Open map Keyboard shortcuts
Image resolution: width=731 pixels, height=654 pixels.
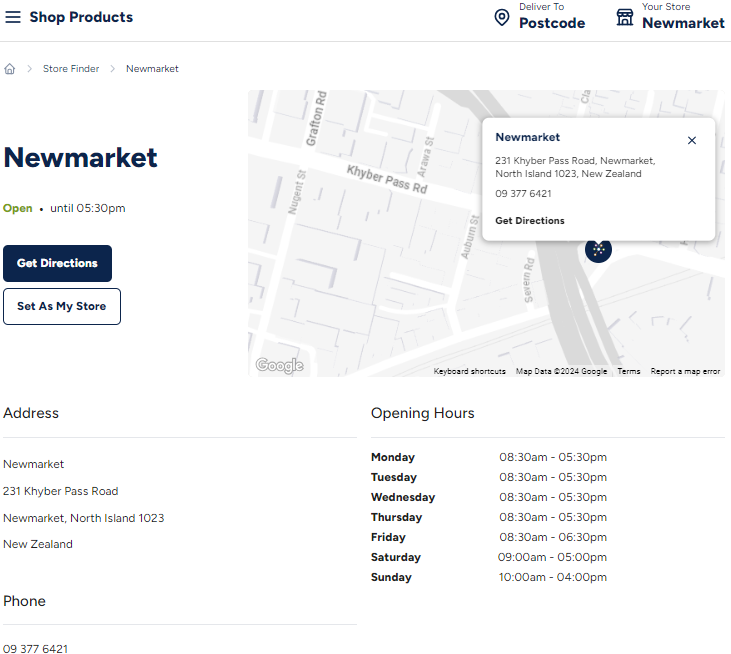(x=469, y=372)
